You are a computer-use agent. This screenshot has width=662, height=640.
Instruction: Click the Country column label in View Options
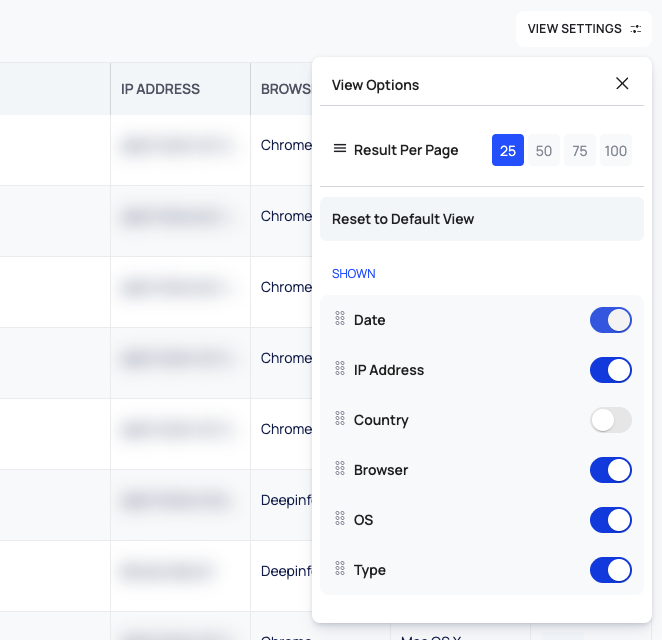[381, 420]
